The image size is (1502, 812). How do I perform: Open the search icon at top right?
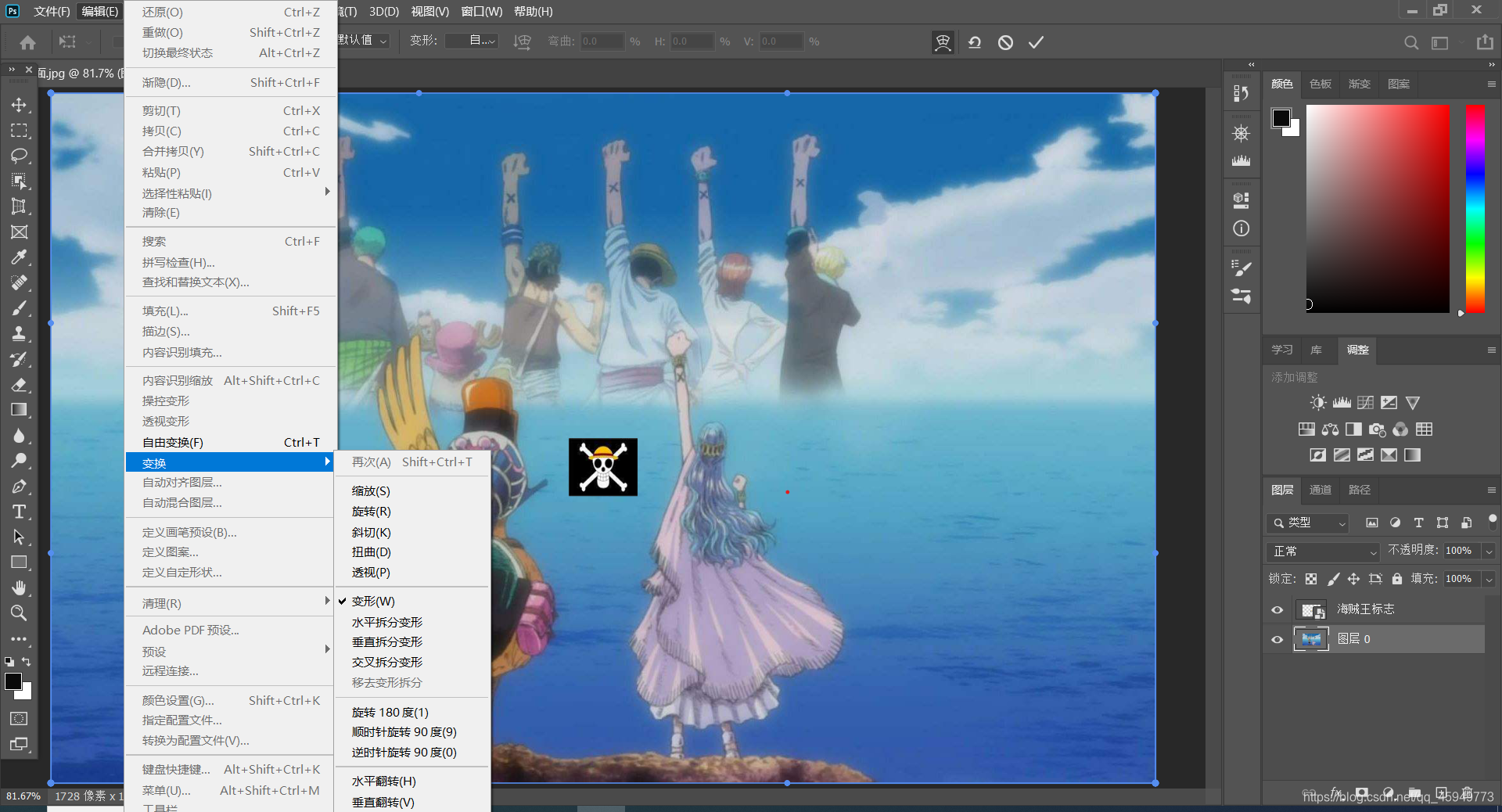(1411, 42)
